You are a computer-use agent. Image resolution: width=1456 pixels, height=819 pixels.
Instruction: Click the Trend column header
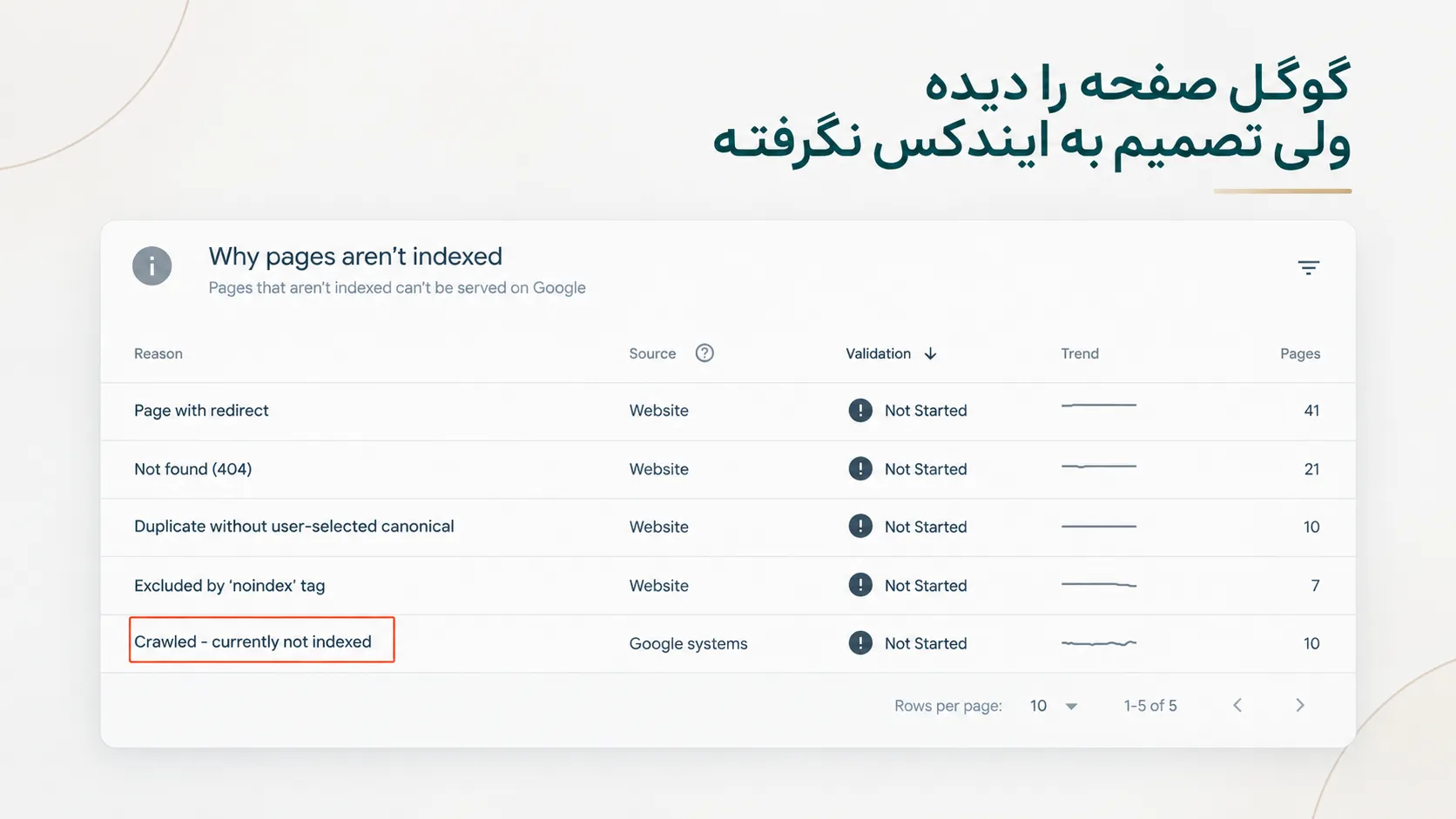coord(1080,353)
